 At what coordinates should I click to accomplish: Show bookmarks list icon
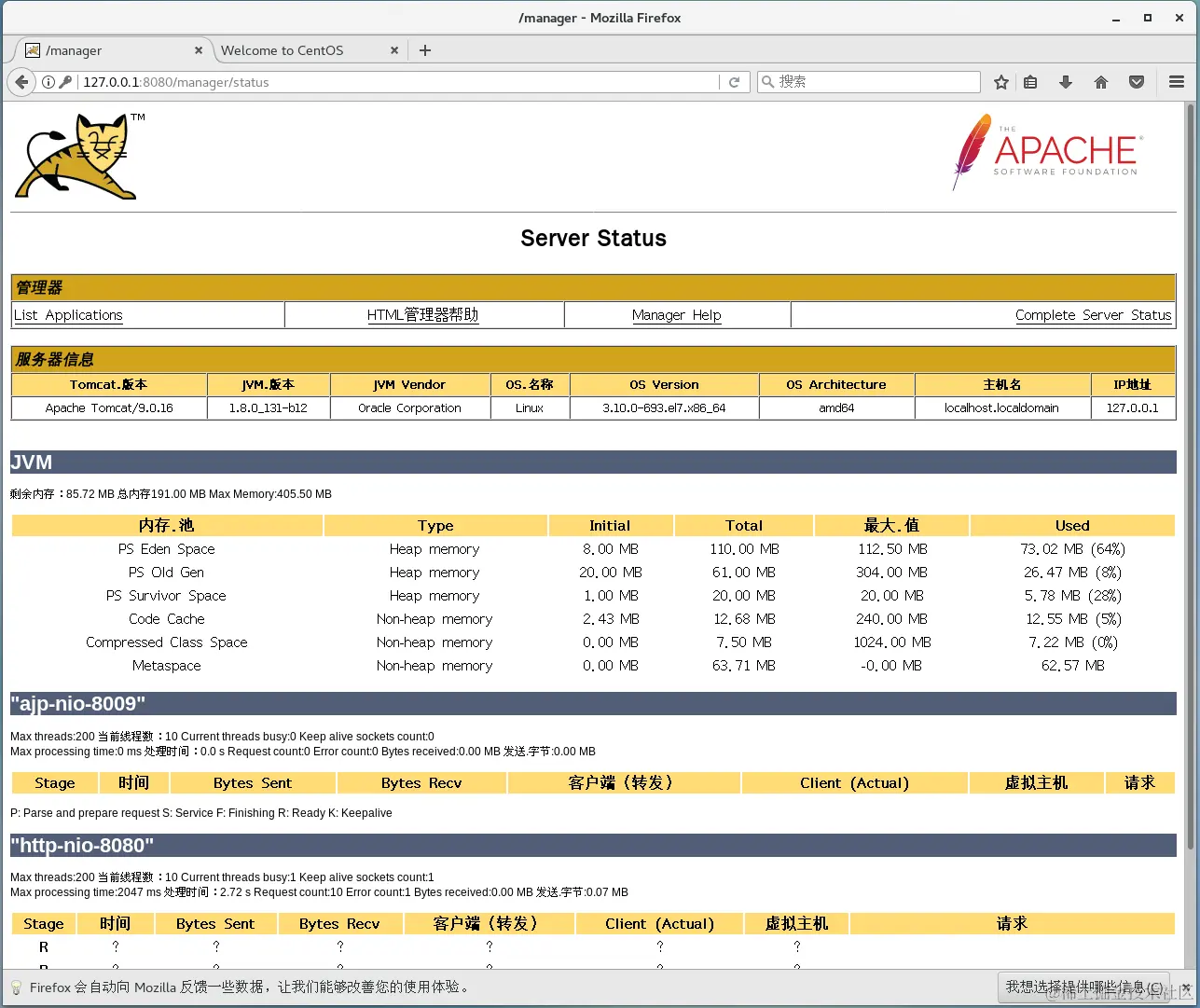(x=1030, y=82)
